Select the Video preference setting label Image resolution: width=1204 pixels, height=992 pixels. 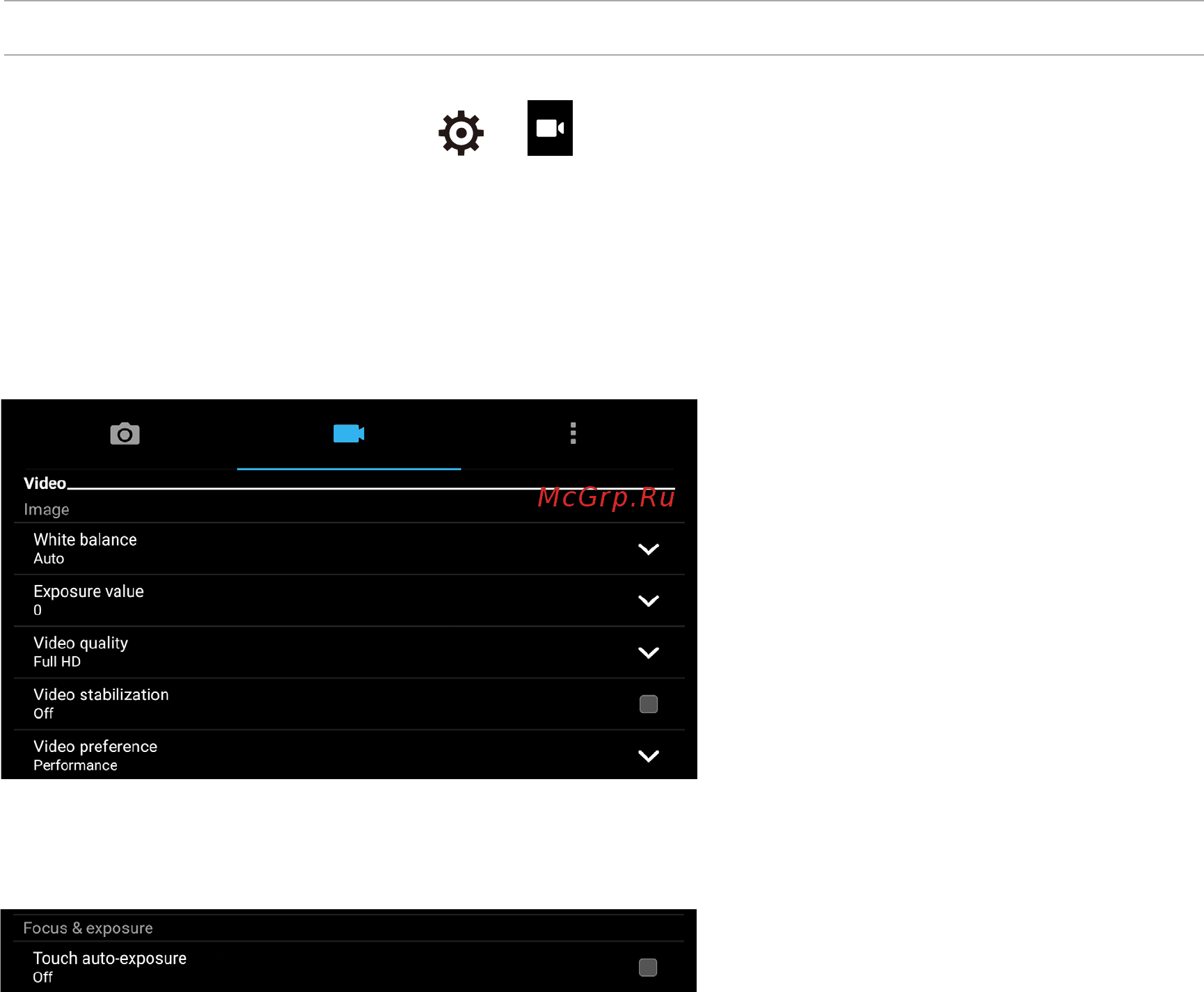tap(95, 746)
